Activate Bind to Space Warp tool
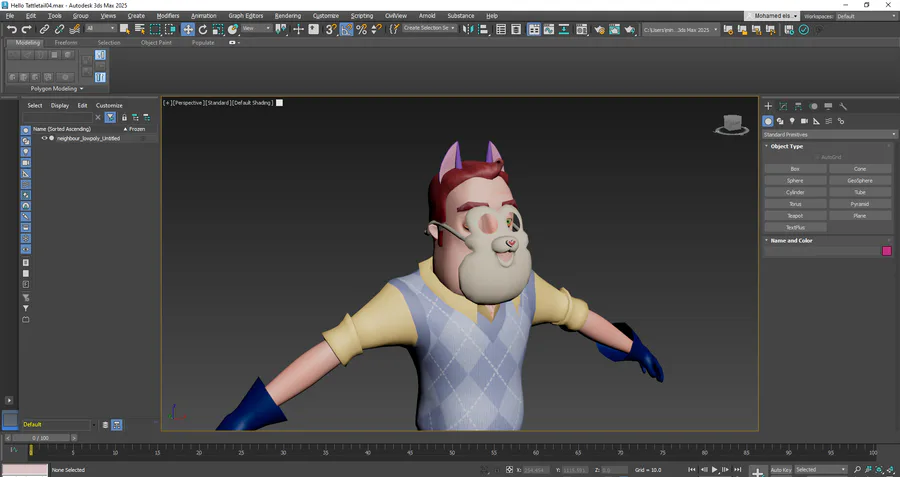900x477 pixels. (x=75, y=29)
